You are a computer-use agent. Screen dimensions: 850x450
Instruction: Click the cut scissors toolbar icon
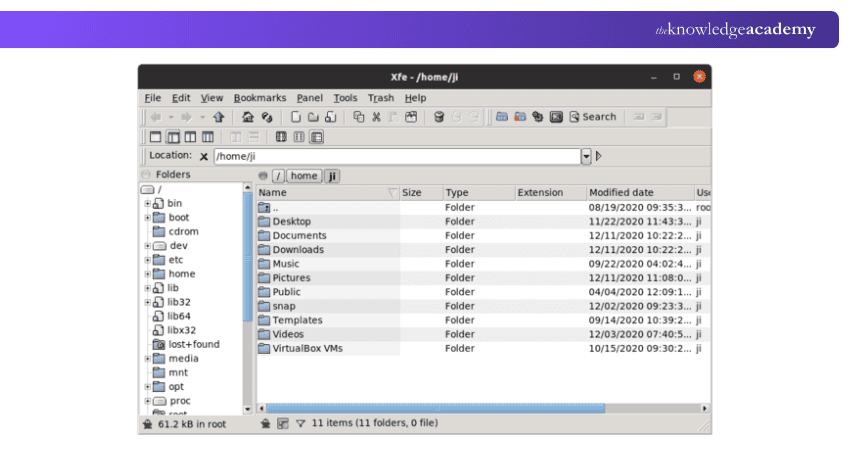point(377,117)
